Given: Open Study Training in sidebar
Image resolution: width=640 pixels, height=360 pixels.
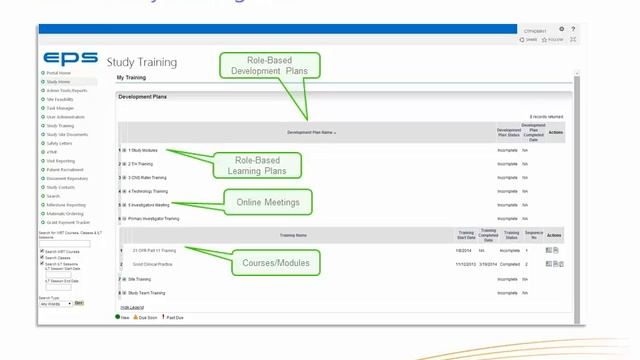Looking at the screenshot, I should click(60, 126).
